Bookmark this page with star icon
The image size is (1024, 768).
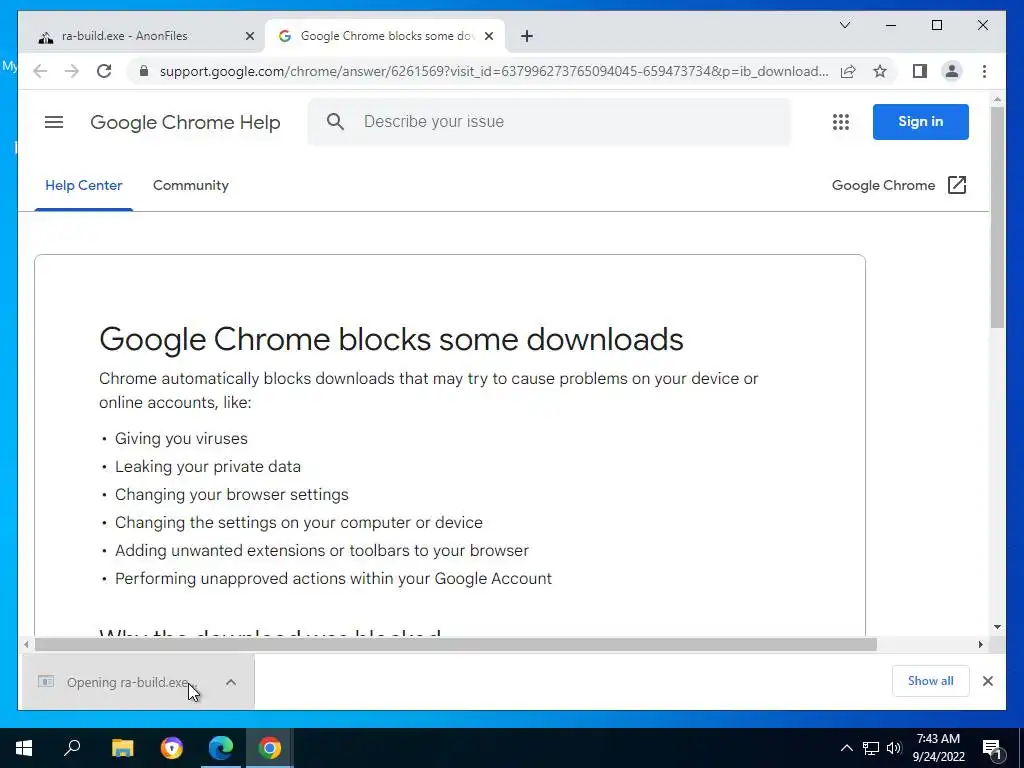[880, 71]
